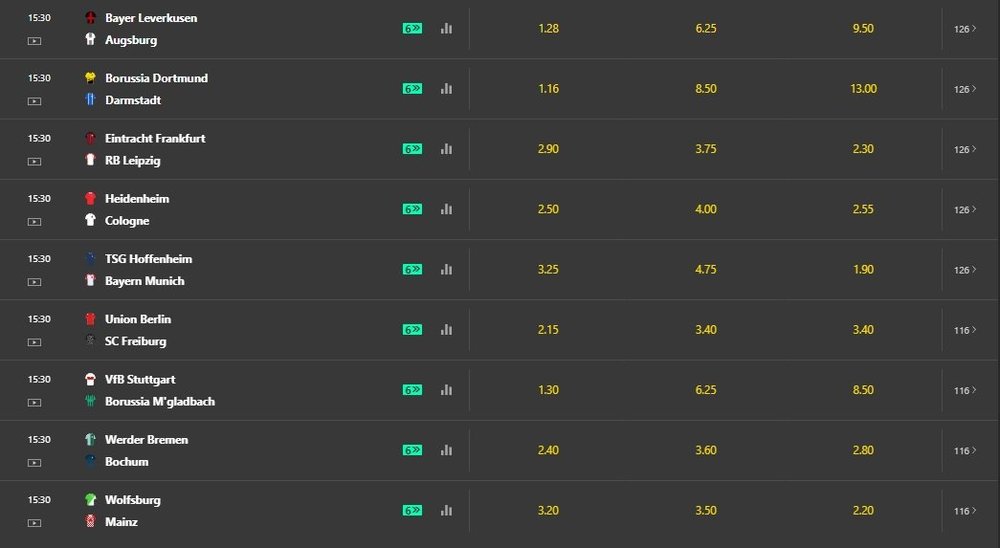Open the RB Leipzig team link
This screenshot has height=548, width=1000.
click(x=133, y=161)
